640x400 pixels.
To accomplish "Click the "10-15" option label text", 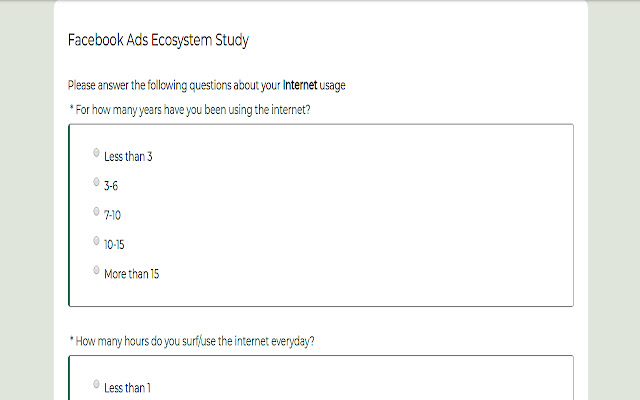I will pyautogui.click(x=114, y=245).
